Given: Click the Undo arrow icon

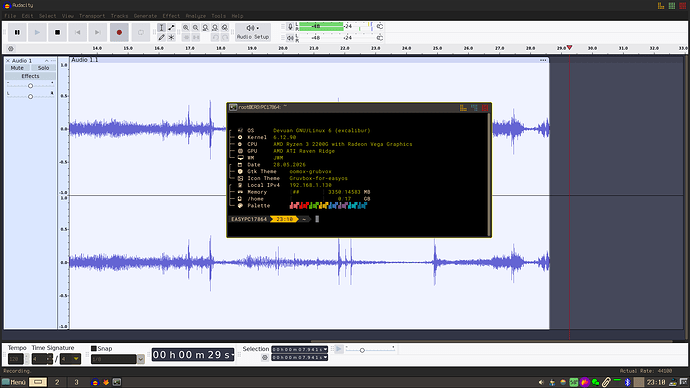Looking at the screenshot, I should click(x=215, y=37).
